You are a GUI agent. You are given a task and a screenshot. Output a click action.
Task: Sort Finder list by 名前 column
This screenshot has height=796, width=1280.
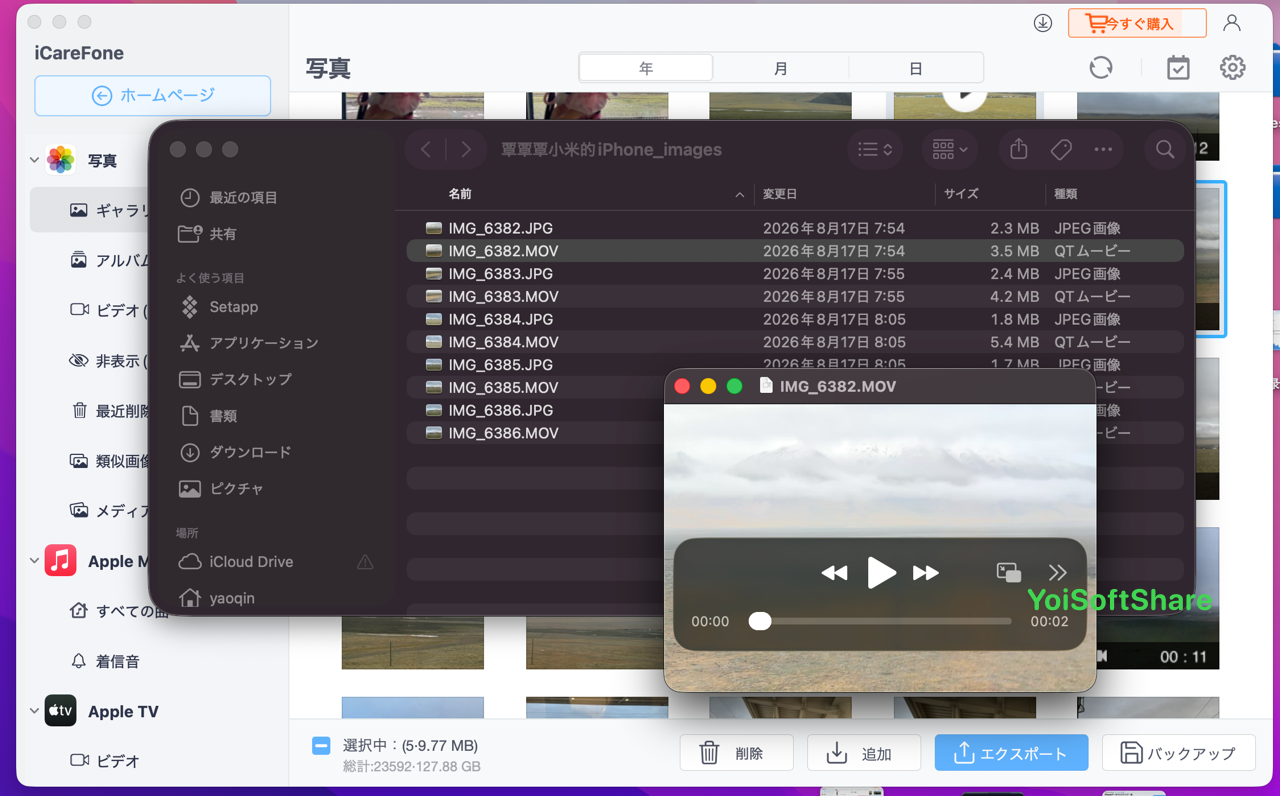point(460,194)
